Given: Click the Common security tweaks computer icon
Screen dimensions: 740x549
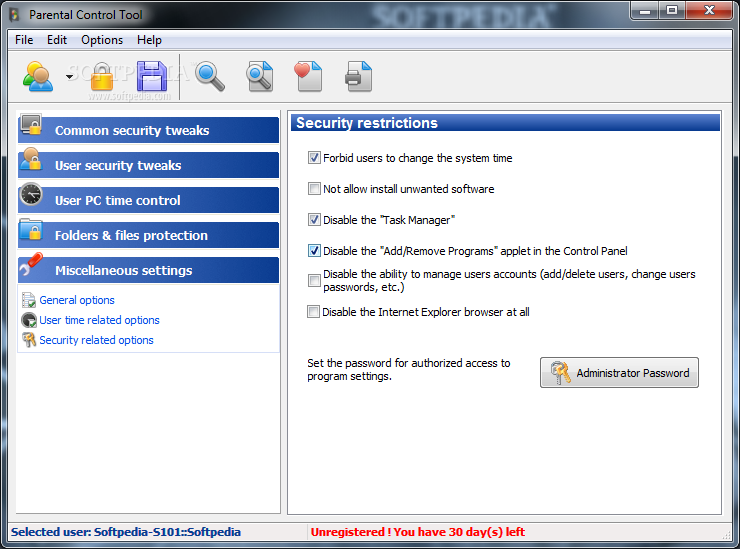Looking at the screenshot, I should click(x=31, y=125).
